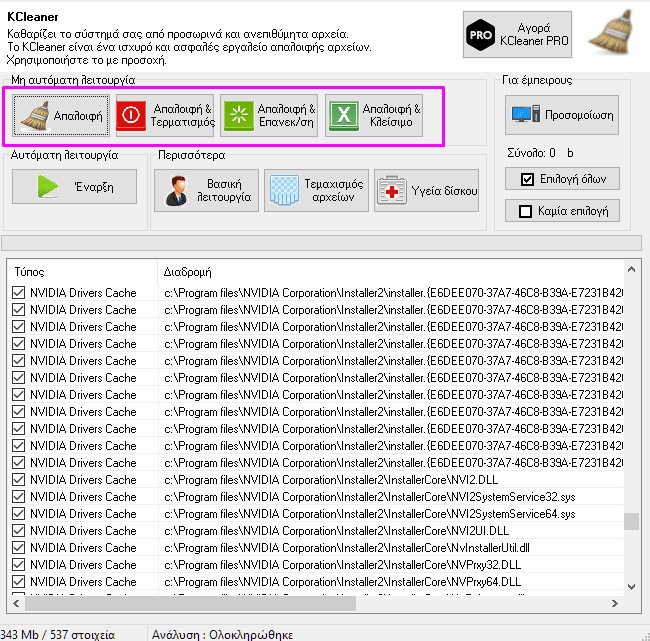Click the red power icon for Απαλοιφή & Τερματισμός
The height and width of the screenshot is (641, 650).
click(x=131, y=115)
